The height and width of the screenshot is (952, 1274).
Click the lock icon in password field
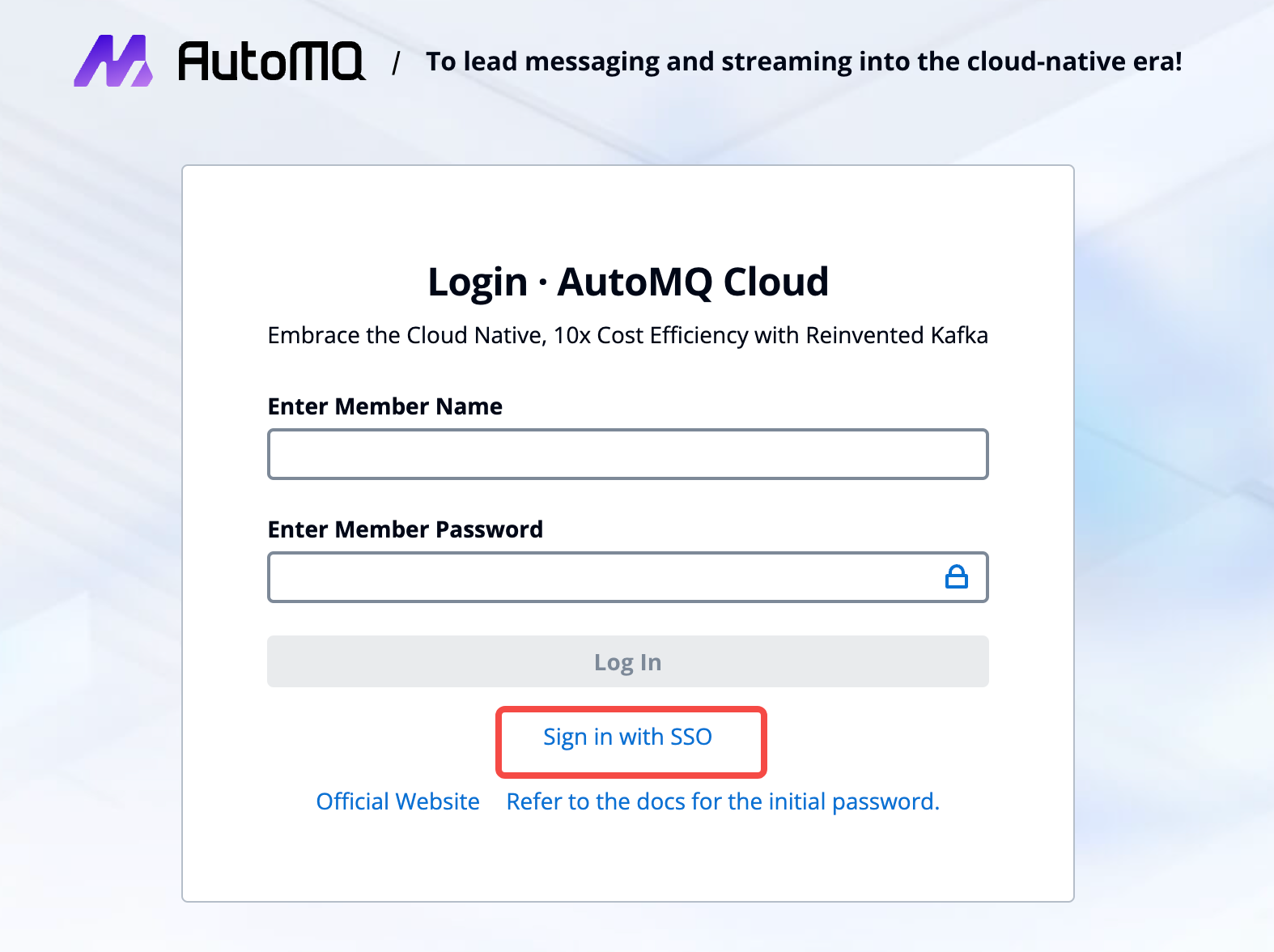957,576
